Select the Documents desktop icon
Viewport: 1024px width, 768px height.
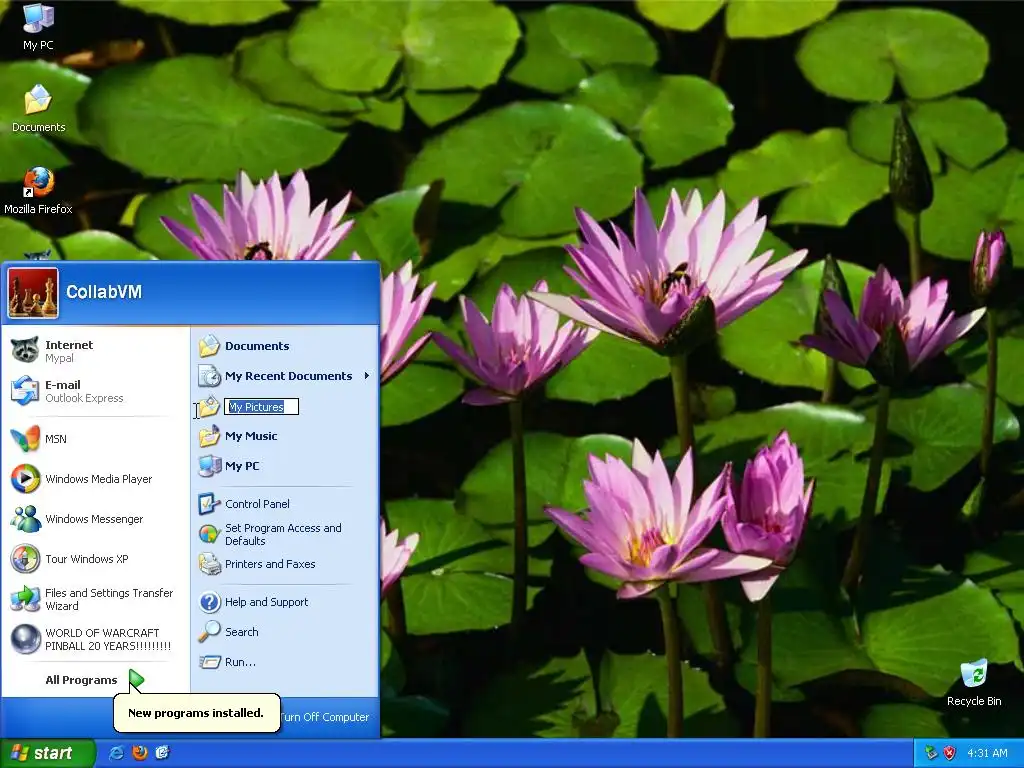coord(38,109)
